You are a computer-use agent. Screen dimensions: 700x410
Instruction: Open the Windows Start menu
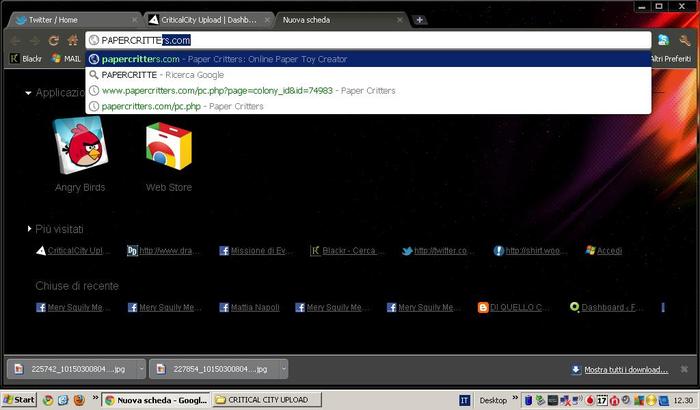(x=19, y=400)
